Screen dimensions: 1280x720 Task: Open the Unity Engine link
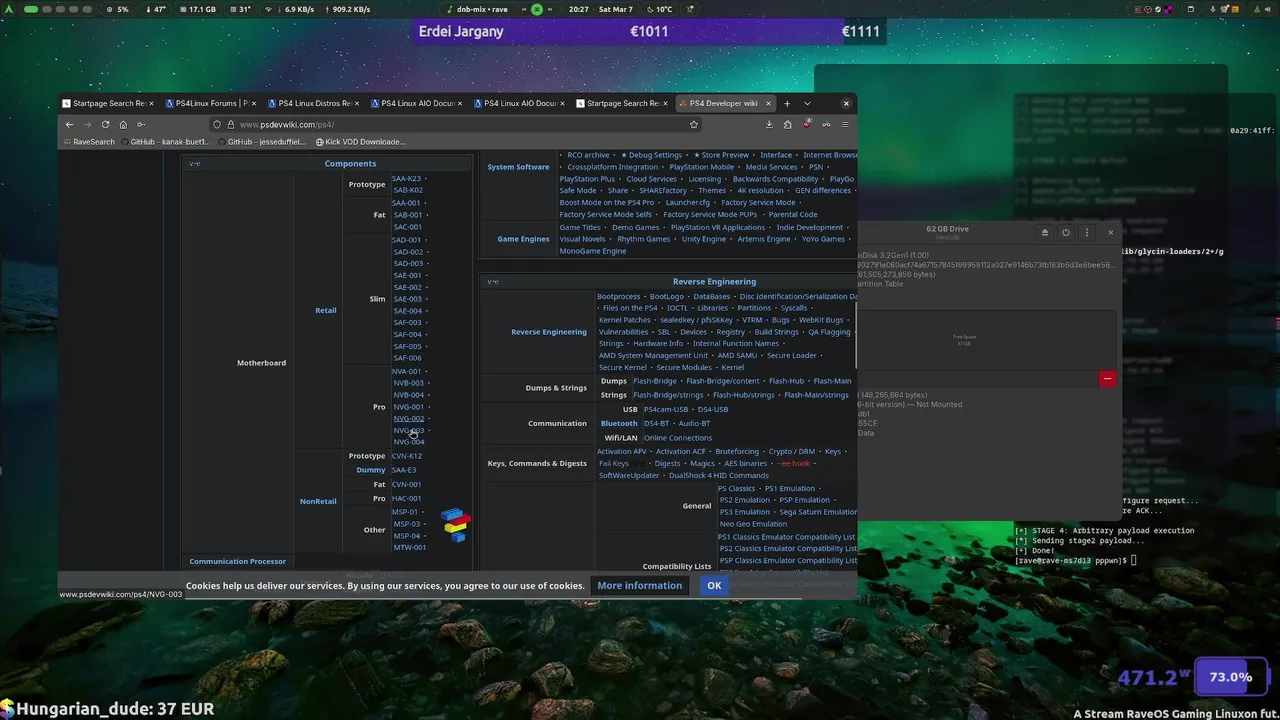pyautogui.click(x=704, y=239)
